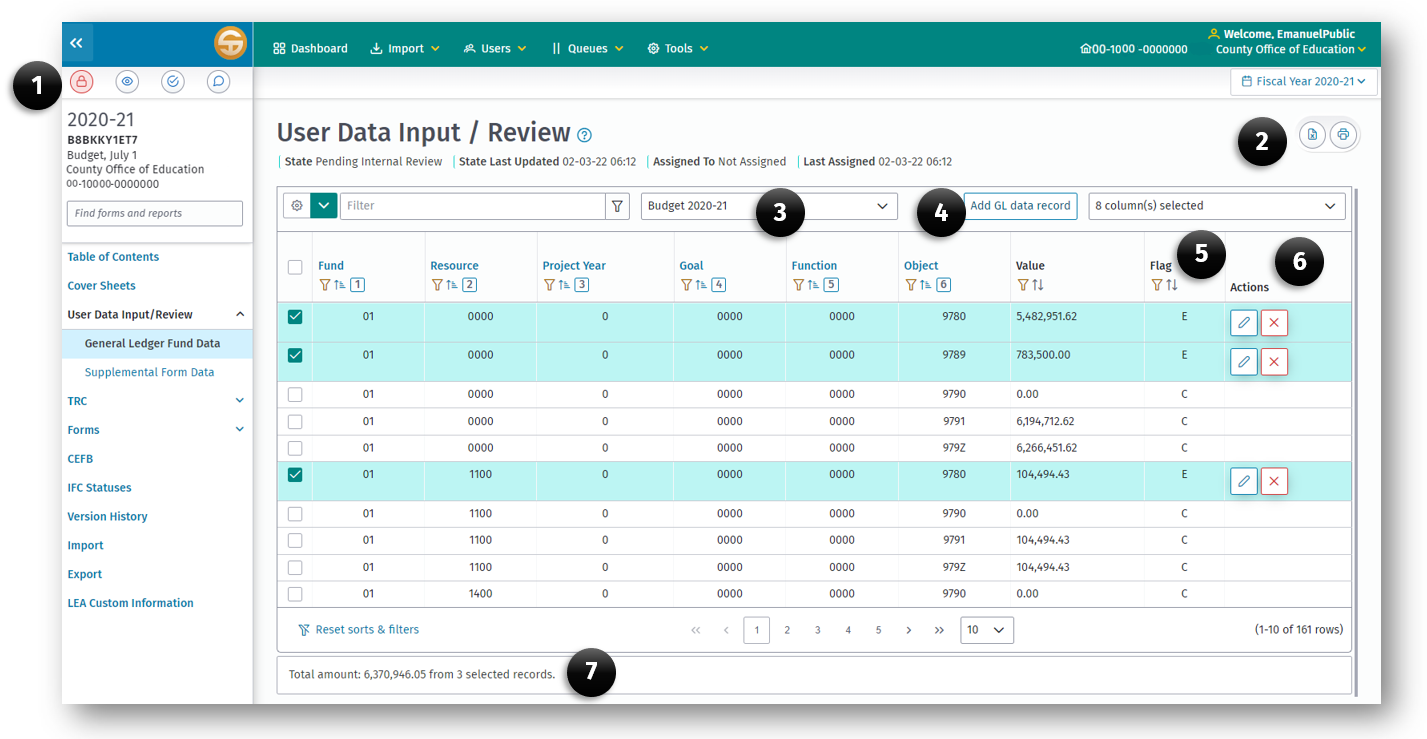Export data with the Excel file icon
The height and width of the screenshot is (739, 1427).
click(1313, 134)
